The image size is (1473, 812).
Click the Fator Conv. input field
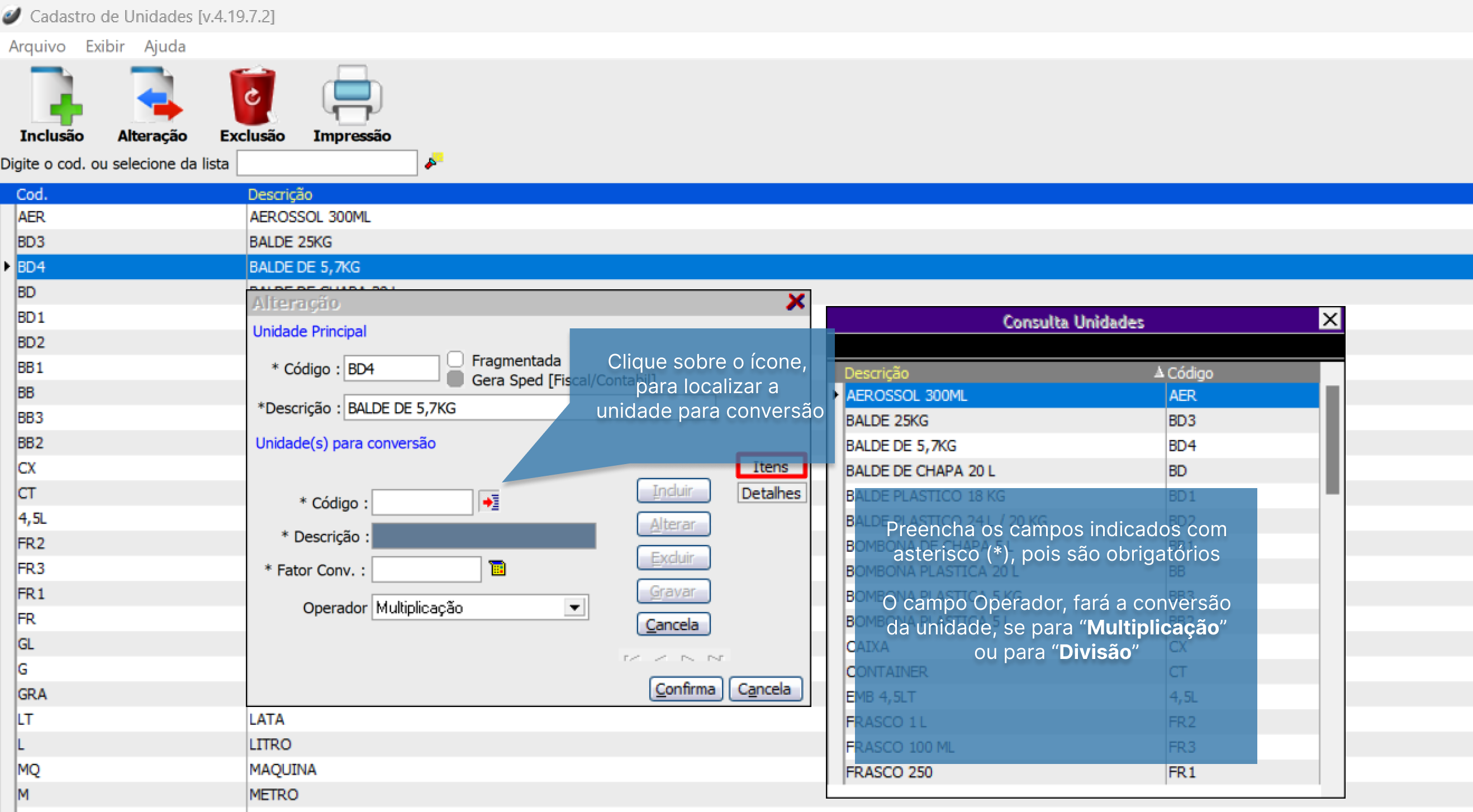[x=426, y=570]
